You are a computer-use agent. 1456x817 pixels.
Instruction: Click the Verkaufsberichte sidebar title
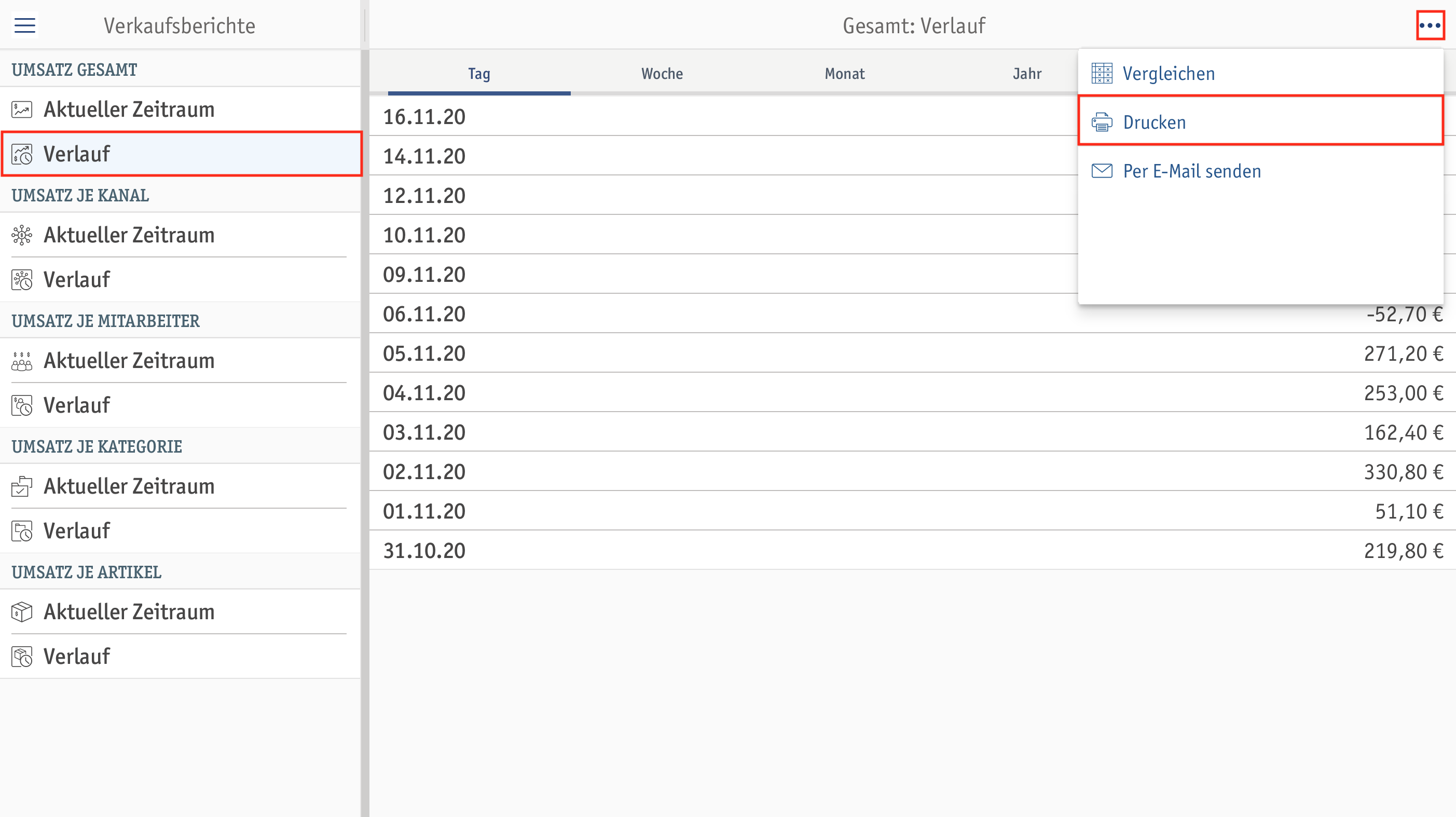click(x=179, y=25)
